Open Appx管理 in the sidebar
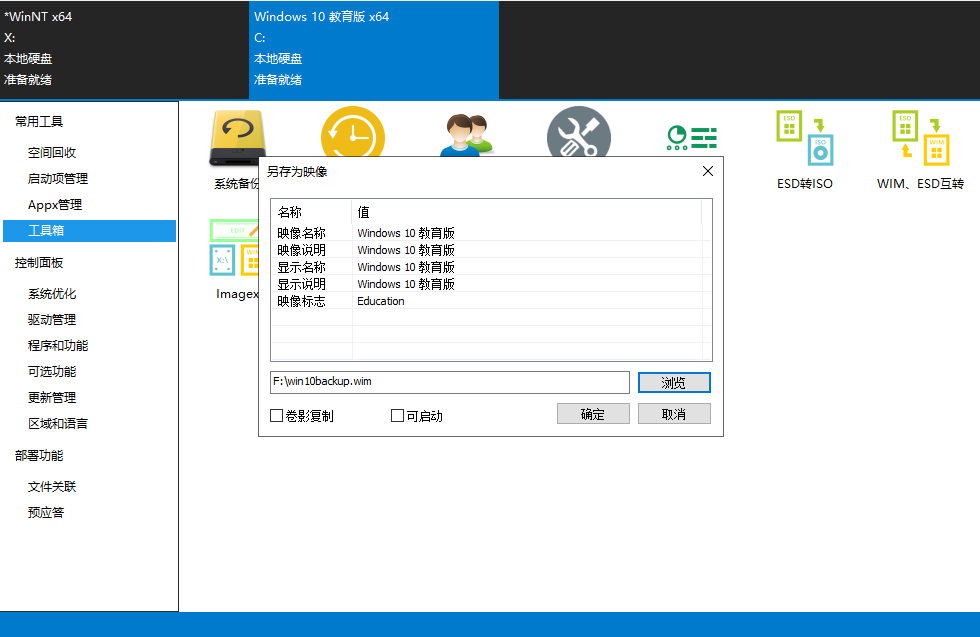 point(55,205)
